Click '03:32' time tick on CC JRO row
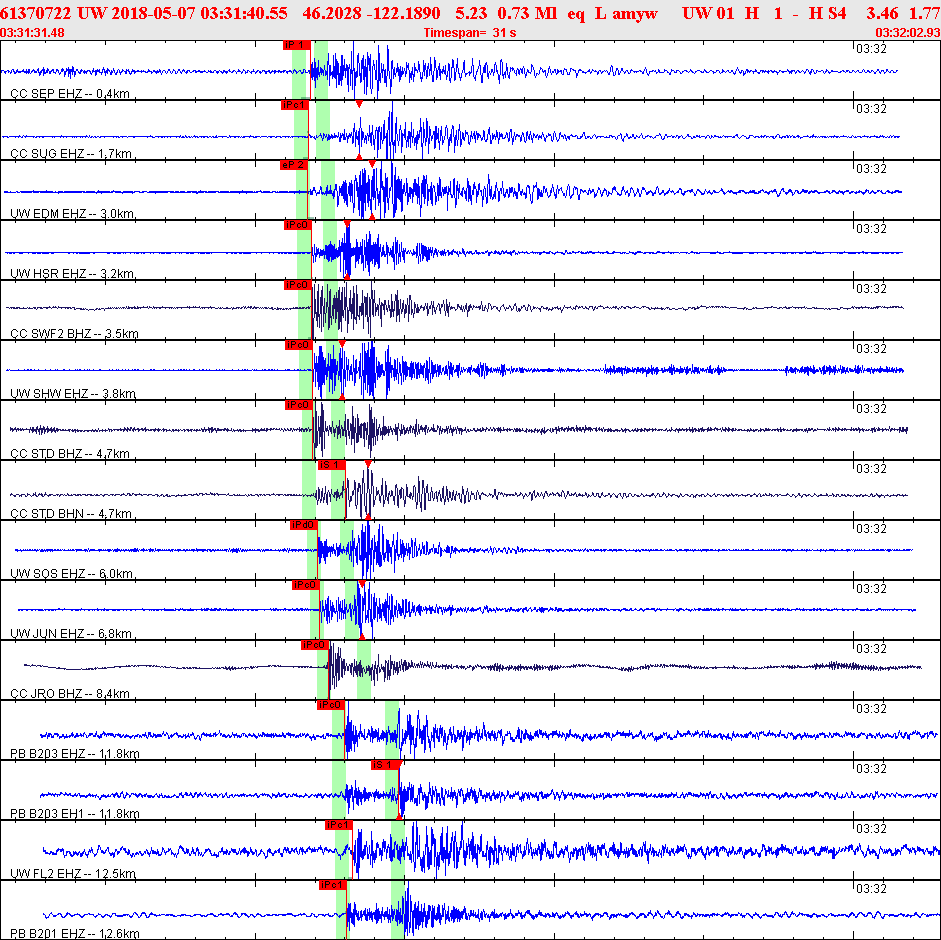 pyautogui.click(x=871, y=649)
